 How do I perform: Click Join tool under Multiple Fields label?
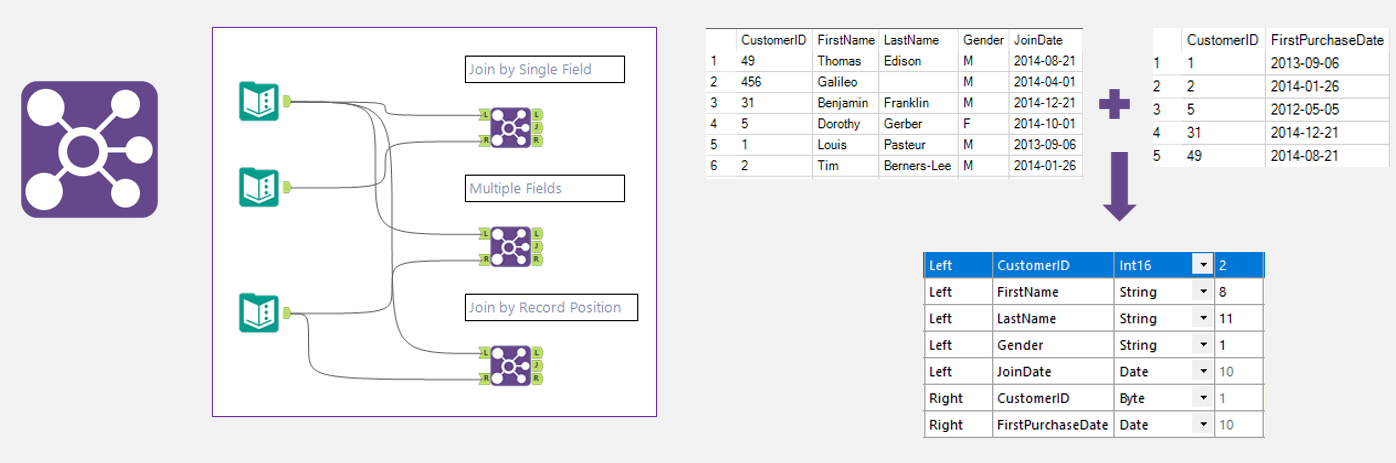(510, 246)
